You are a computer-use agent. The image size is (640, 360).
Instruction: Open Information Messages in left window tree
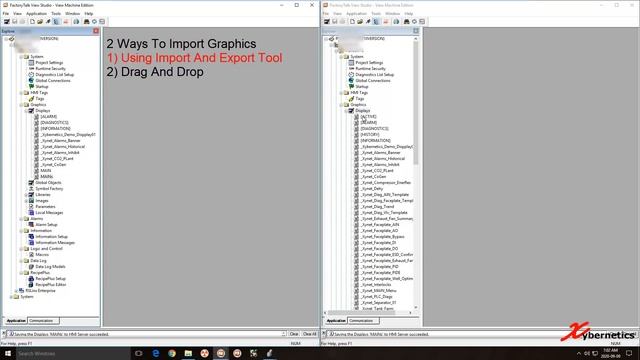pyautogui.click(x=55, y=242)
